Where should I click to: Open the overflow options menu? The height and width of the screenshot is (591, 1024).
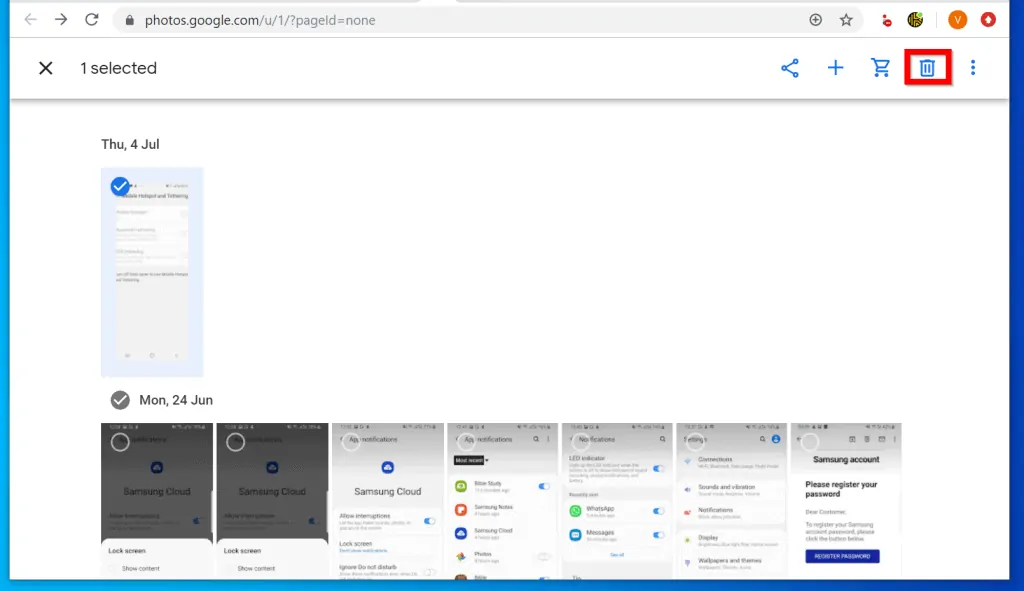pyautogui.click(x=973, y=67)
